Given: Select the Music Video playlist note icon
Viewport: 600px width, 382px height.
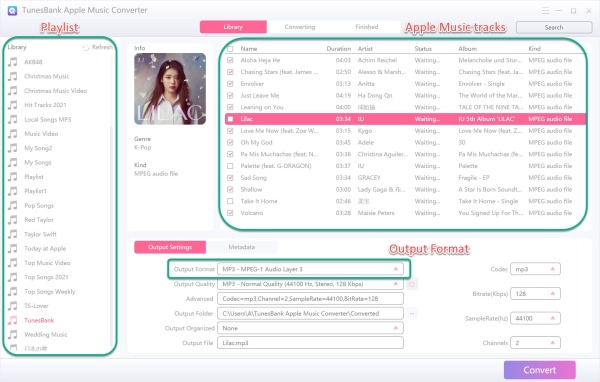Looking at the screenshot, I should pyautogui.click(x=13, y=134).
